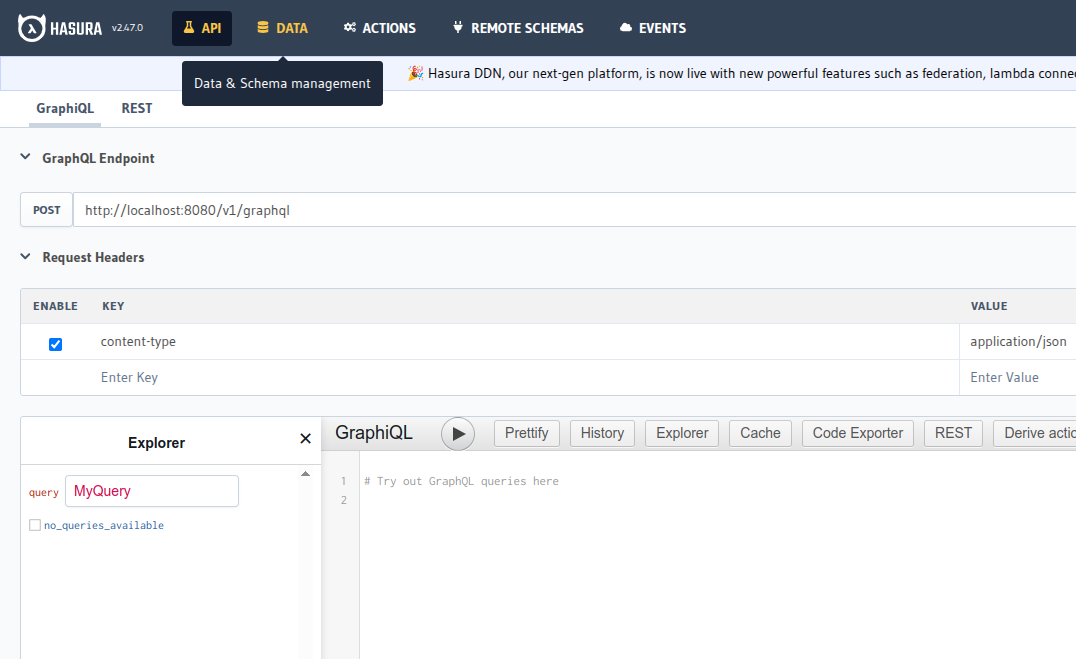Viewport: 1076px width, 659px height.
Task: Click the query keyword in Explorer
Action: point(44,492)
